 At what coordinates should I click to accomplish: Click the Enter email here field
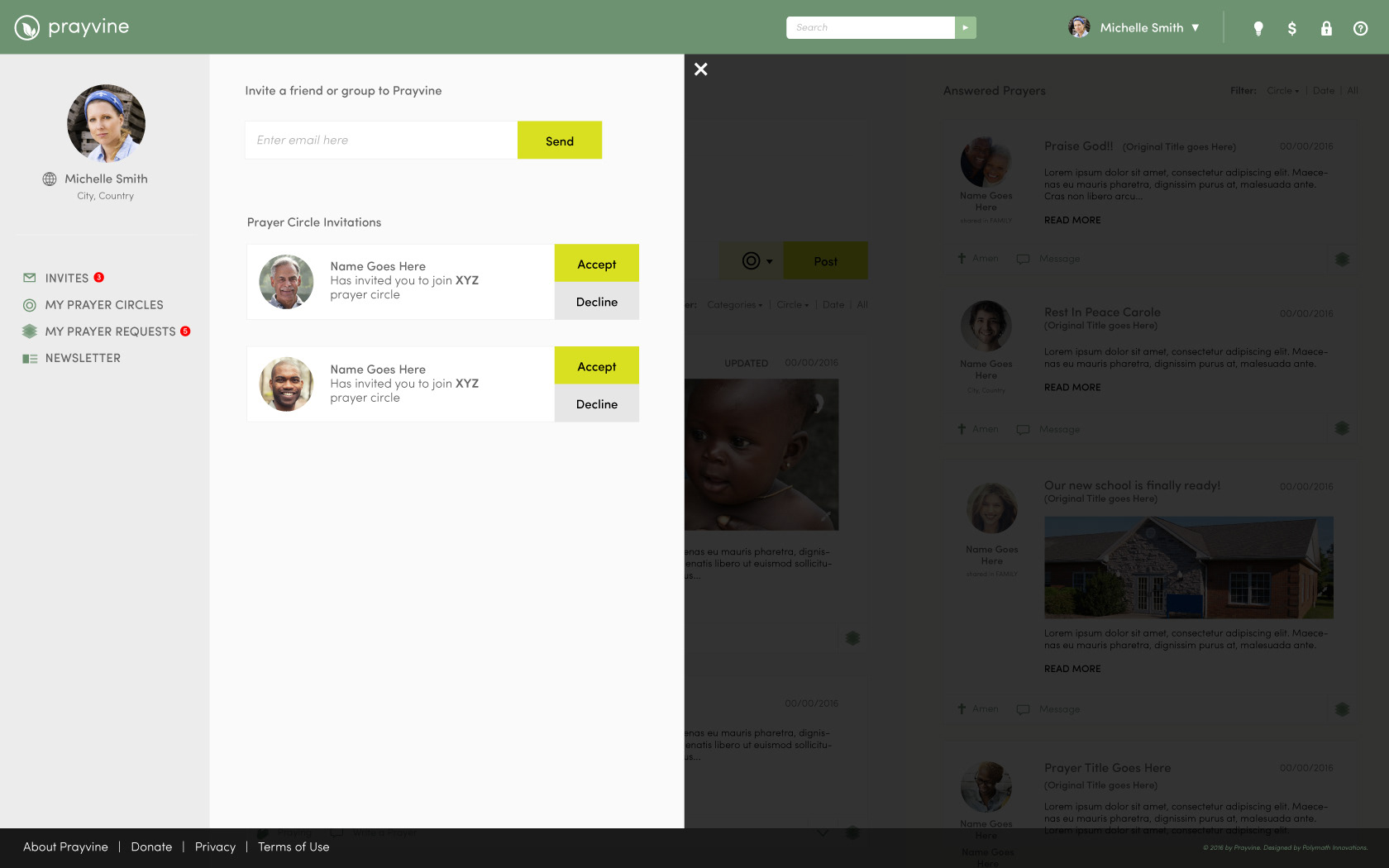(381, 141)
